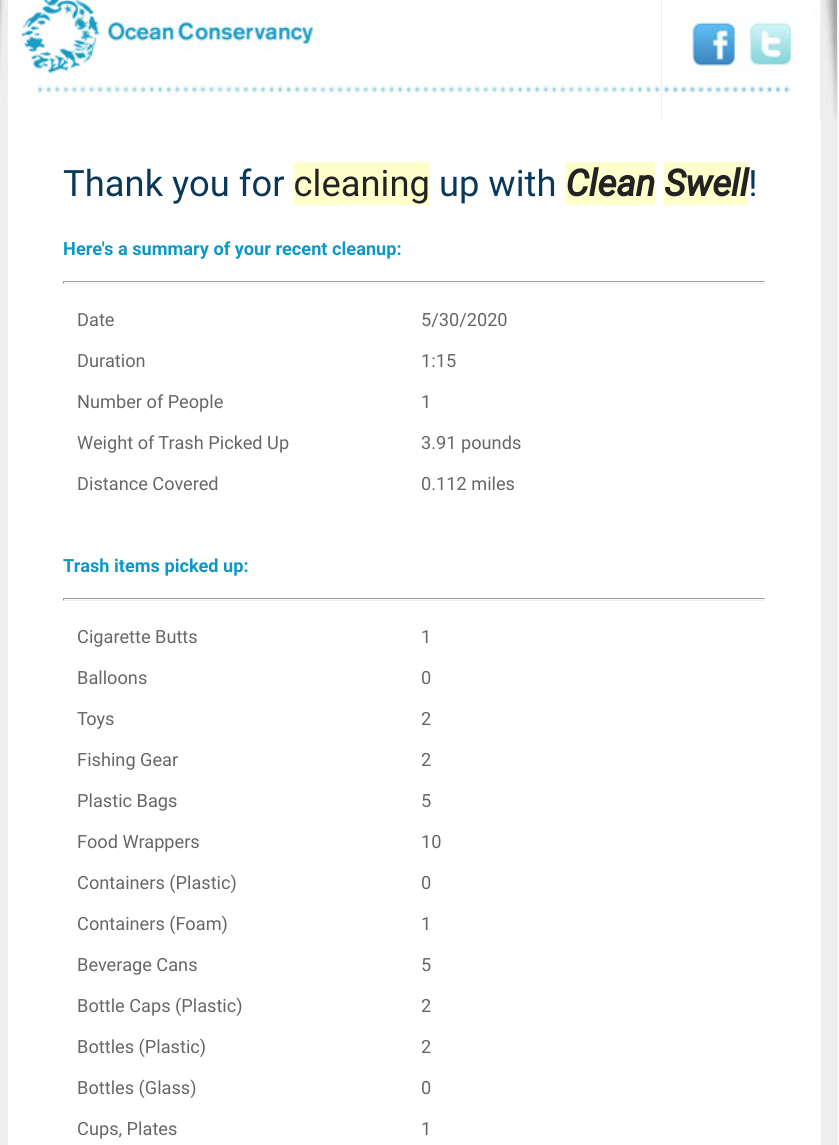Open the Twitter bird icon link
Image resolution: width=839 pixels, height=1145 pixels.
pos(770,44)
